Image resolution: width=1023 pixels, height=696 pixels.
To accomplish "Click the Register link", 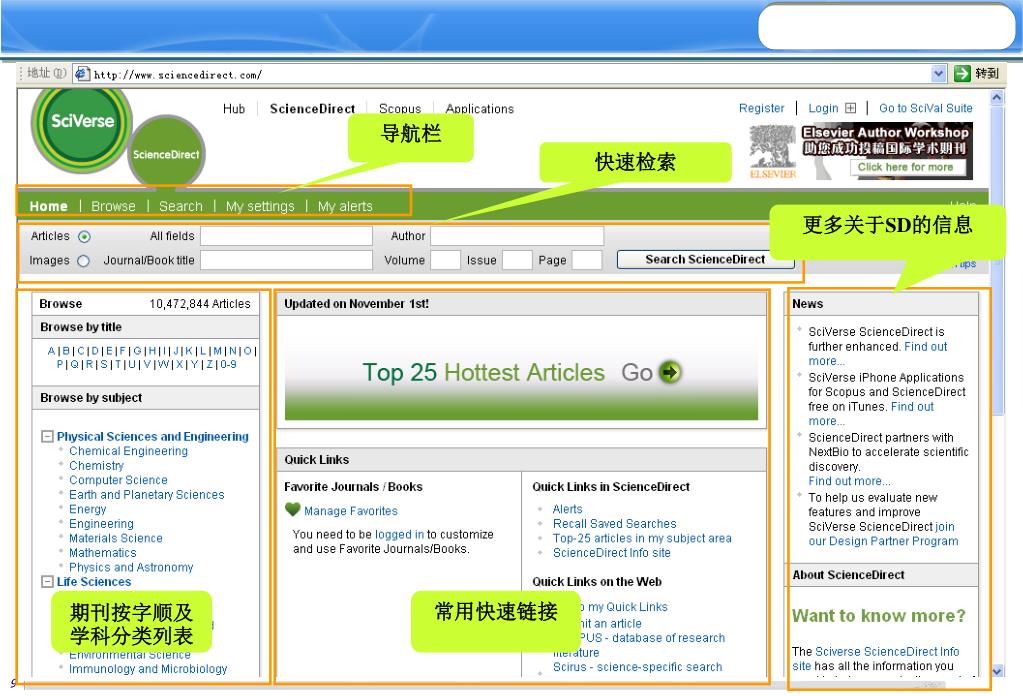I will point(761,108).
